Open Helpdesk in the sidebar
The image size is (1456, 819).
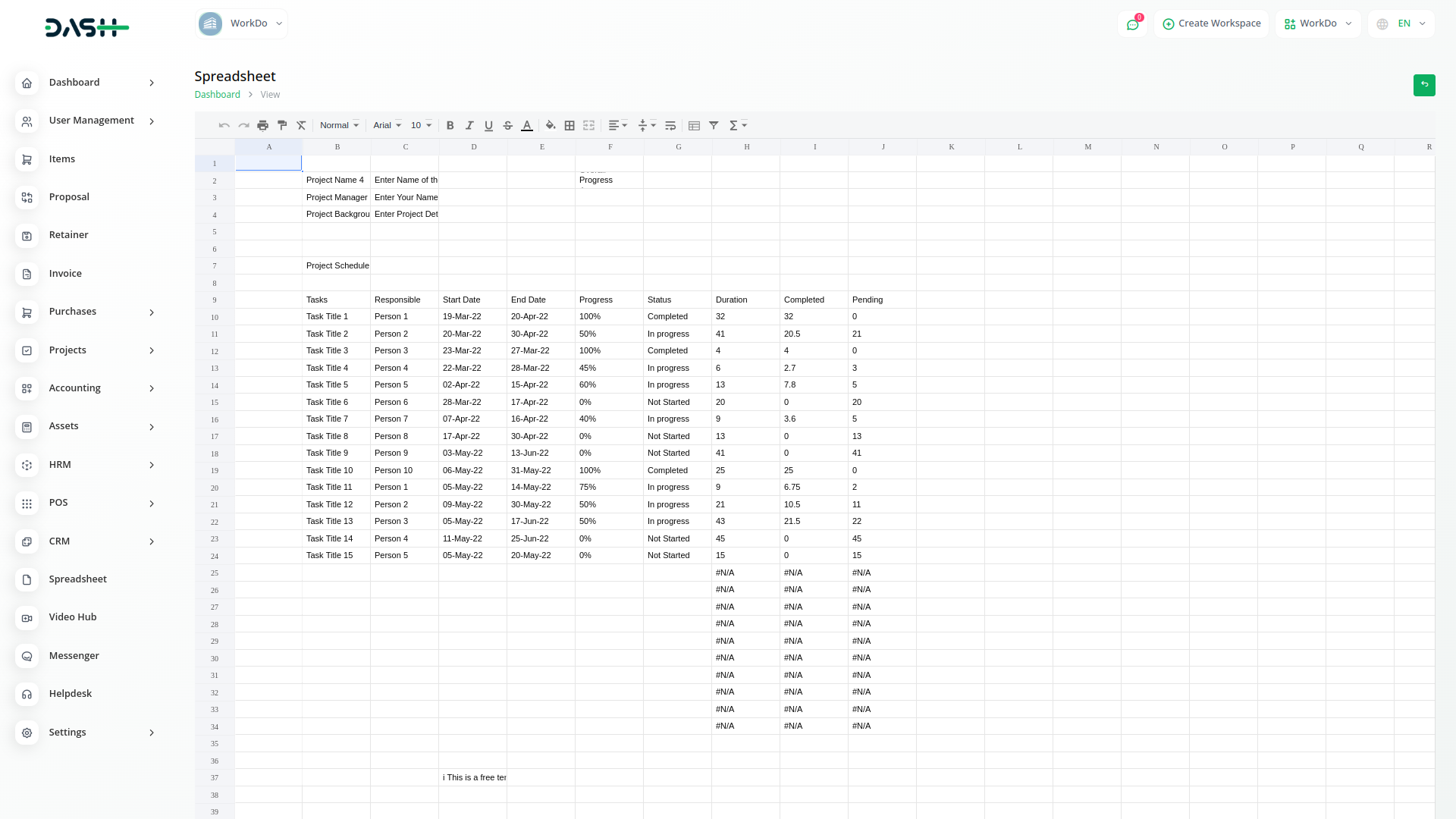71,694
